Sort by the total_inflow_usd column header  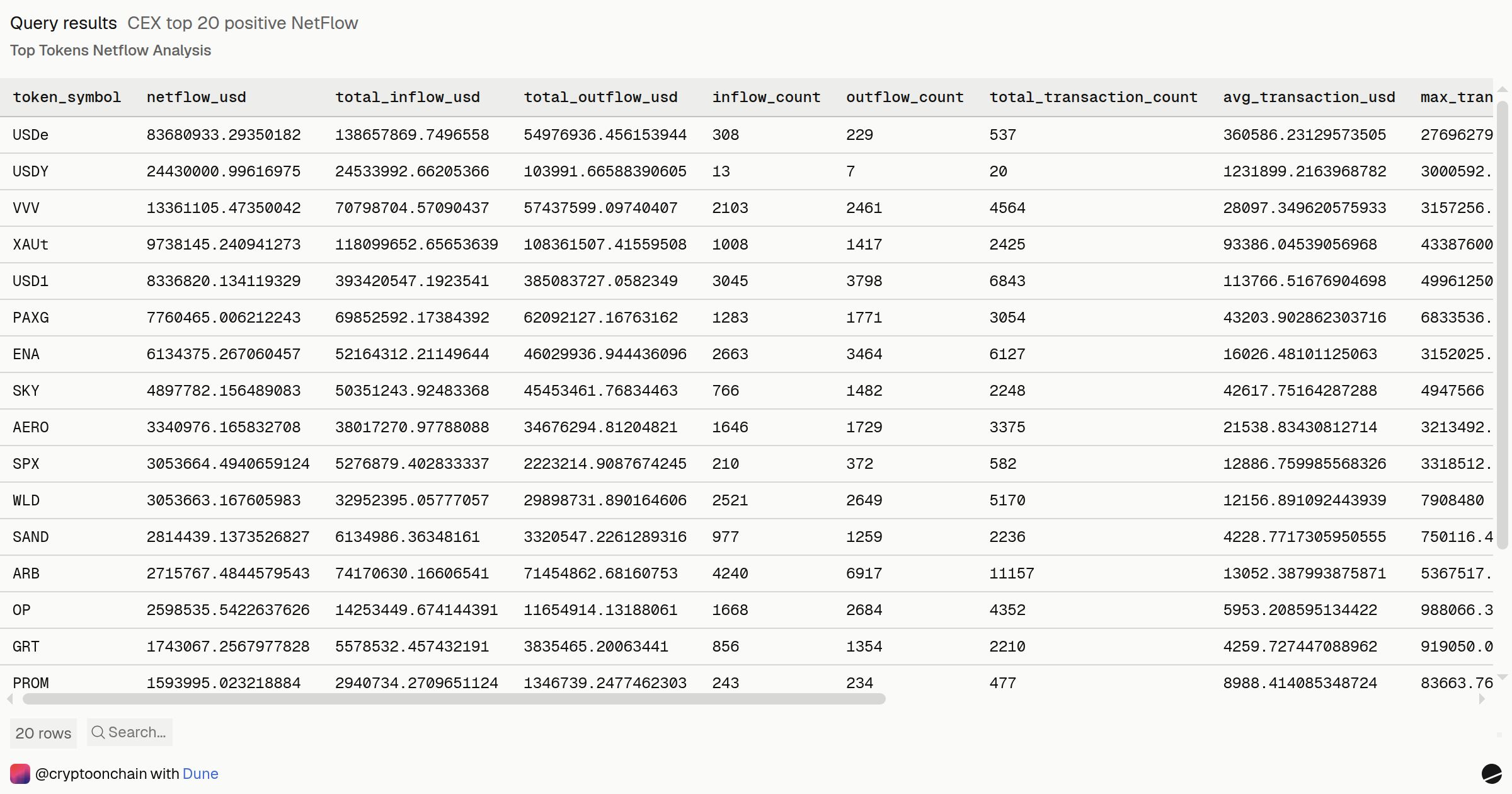pos(408,97)
